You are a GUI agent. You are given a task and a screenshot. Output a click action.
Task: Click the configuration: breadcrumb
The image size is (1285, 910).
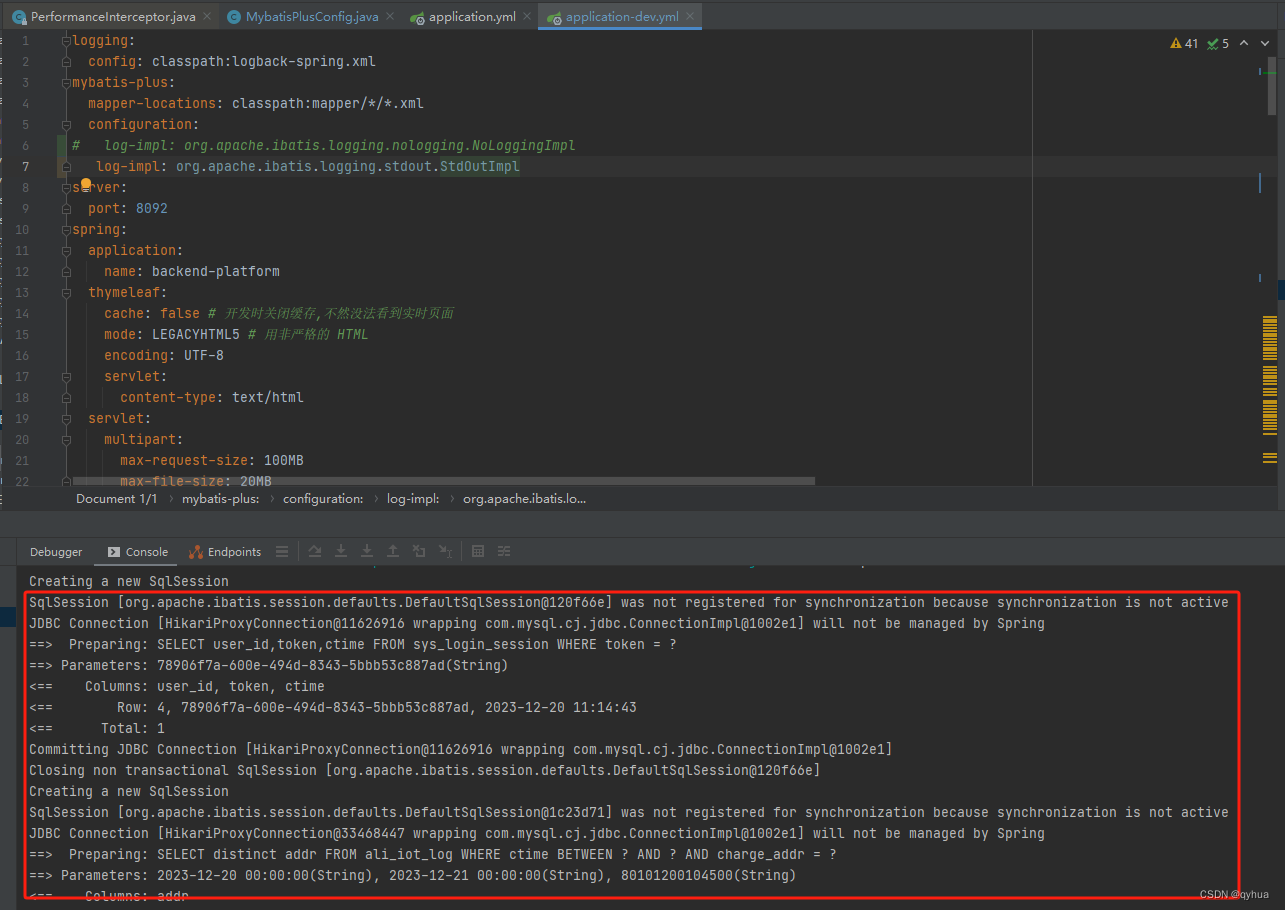click(323, 498)
